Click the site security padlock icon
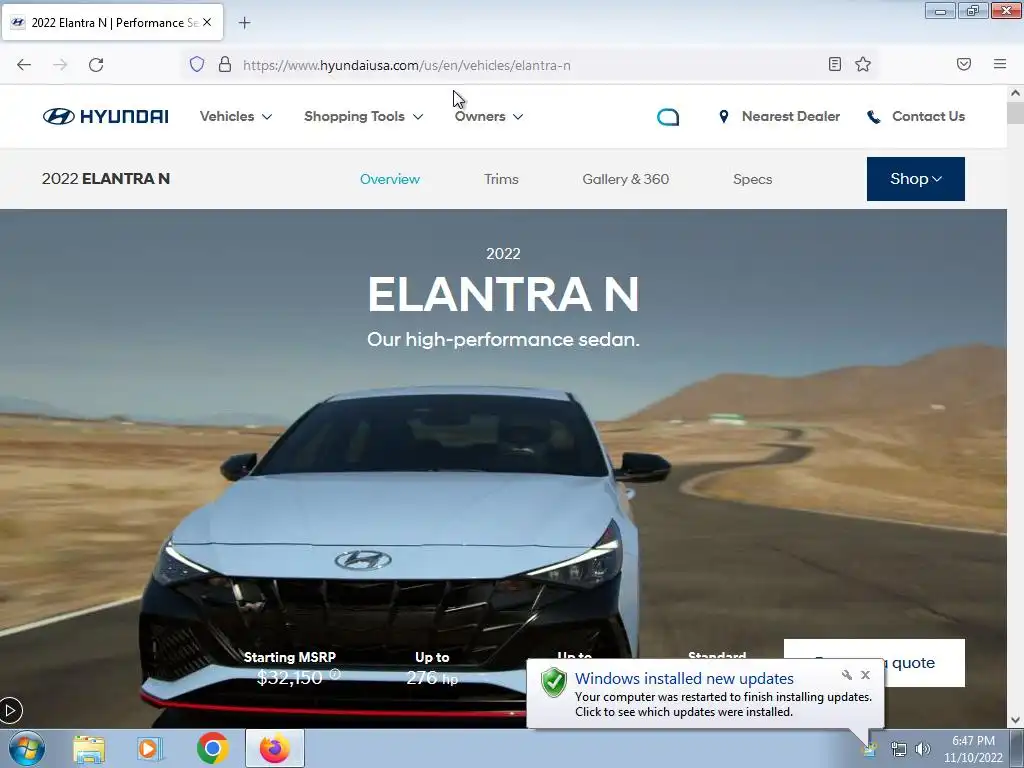The width and height of the screenshot is (1024, 768). pyautogui.click(x=225, y=64)
